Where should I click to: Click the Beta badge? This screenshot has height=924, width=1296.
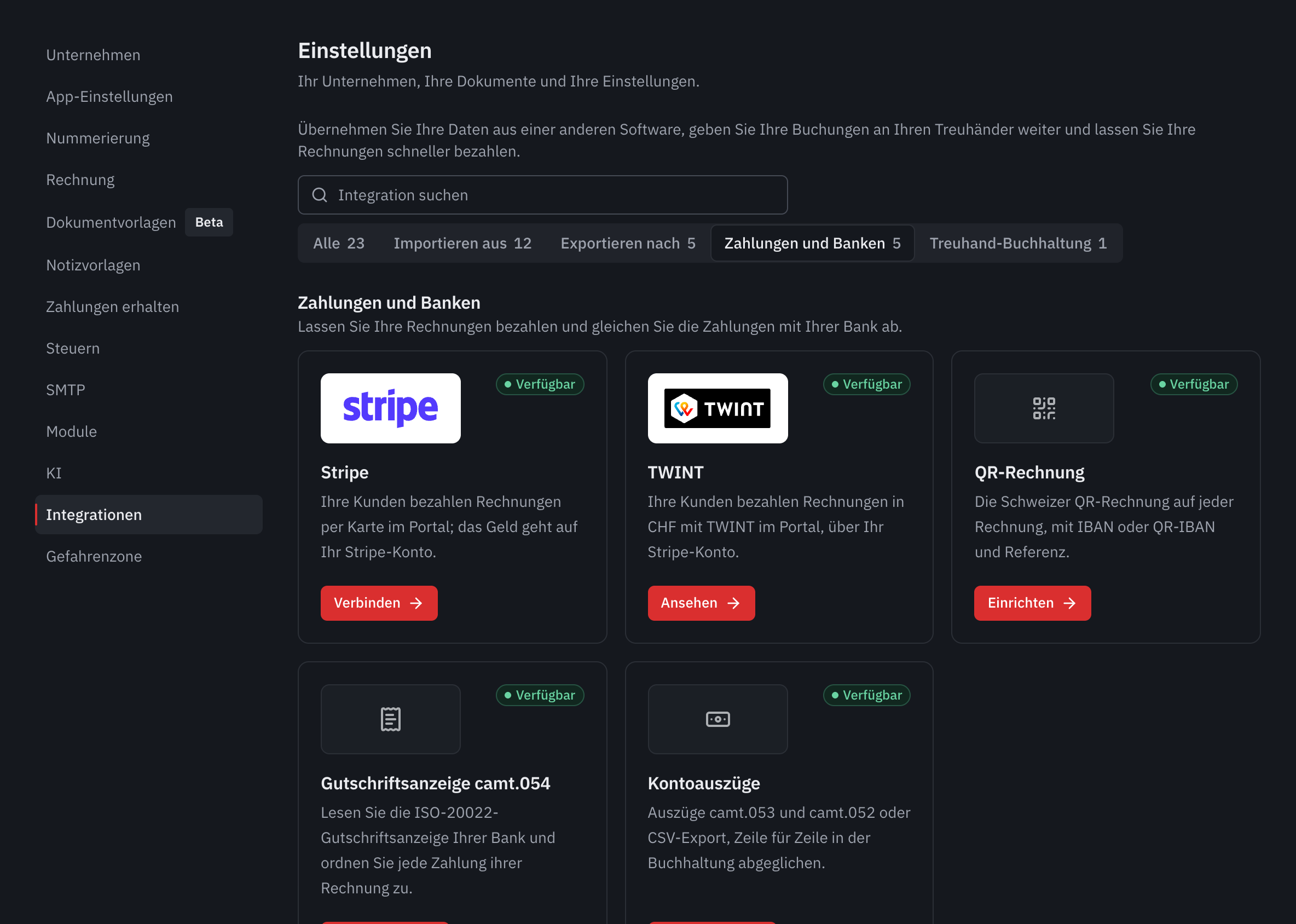coord(209,222)
